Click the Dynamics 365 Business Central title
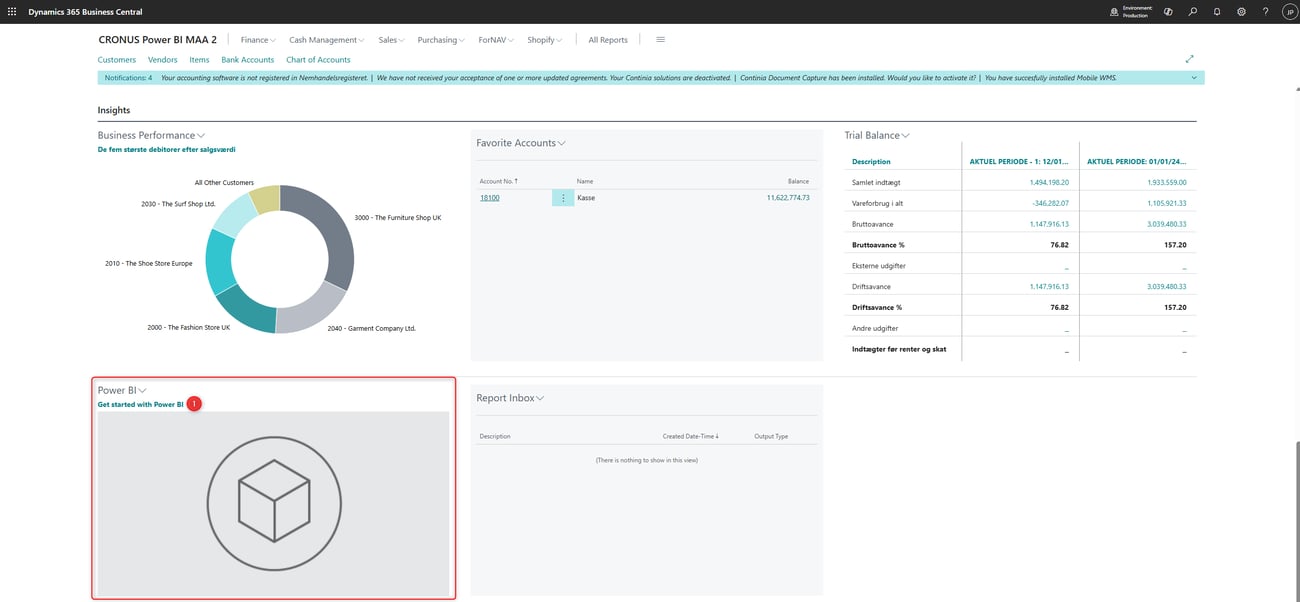 86,12
